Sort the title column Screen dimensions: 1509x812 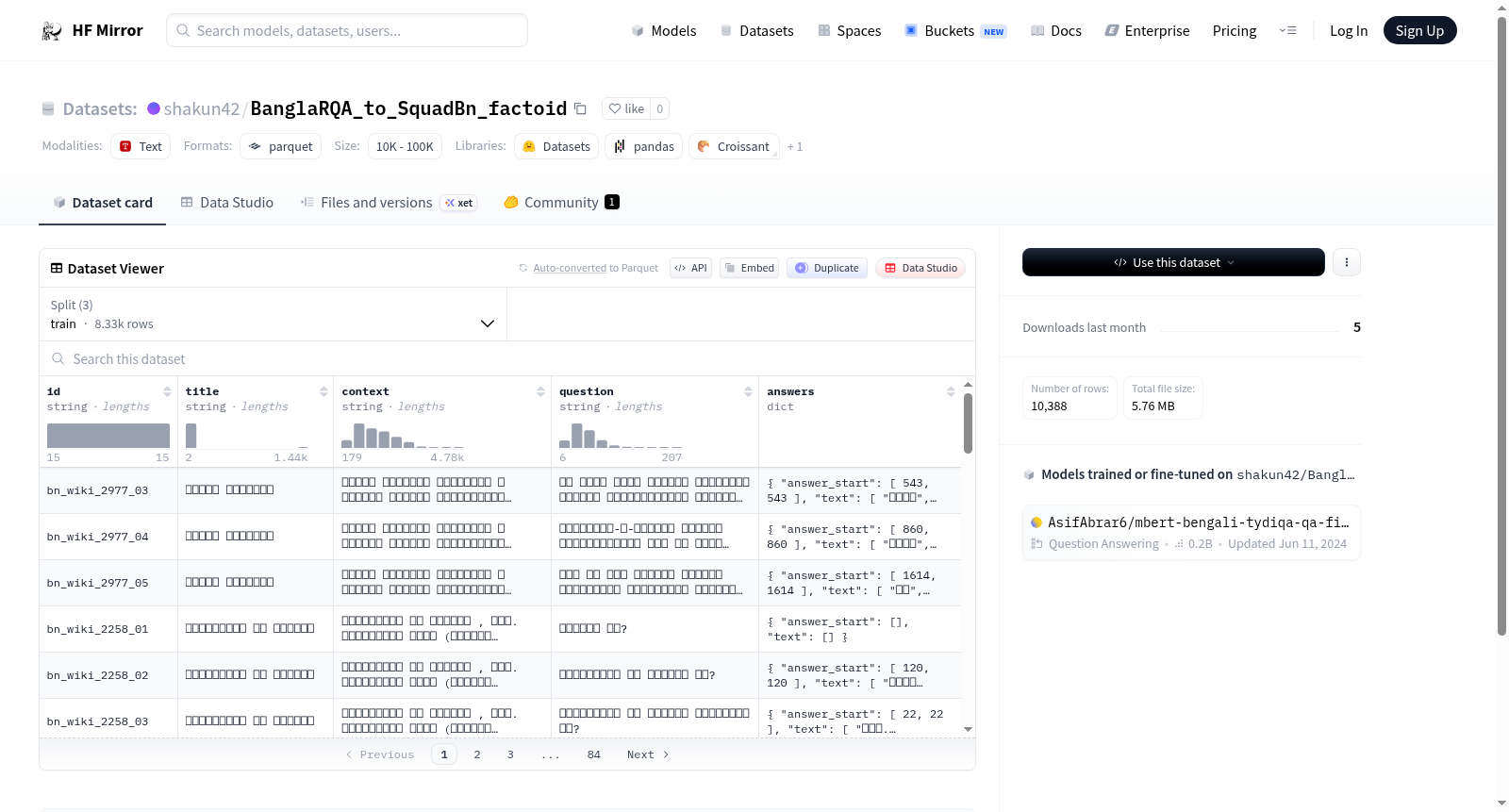(323, 391)
